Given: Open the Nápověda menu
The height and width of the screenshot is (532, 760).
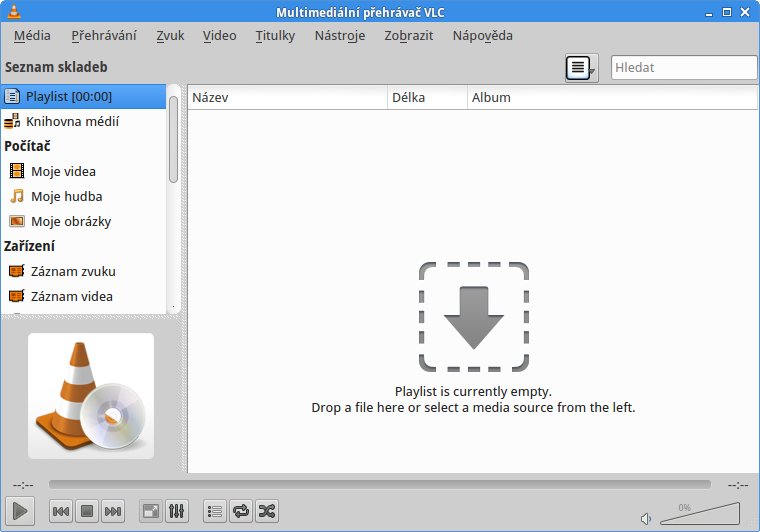Looking at the screenshot, I should (x=482, y=36).
